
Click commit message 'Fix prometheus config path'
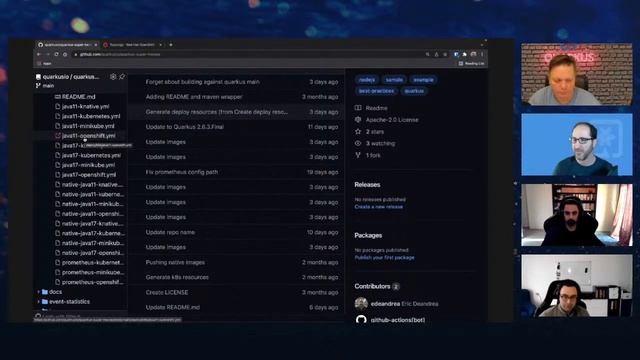tap(182, 172)
